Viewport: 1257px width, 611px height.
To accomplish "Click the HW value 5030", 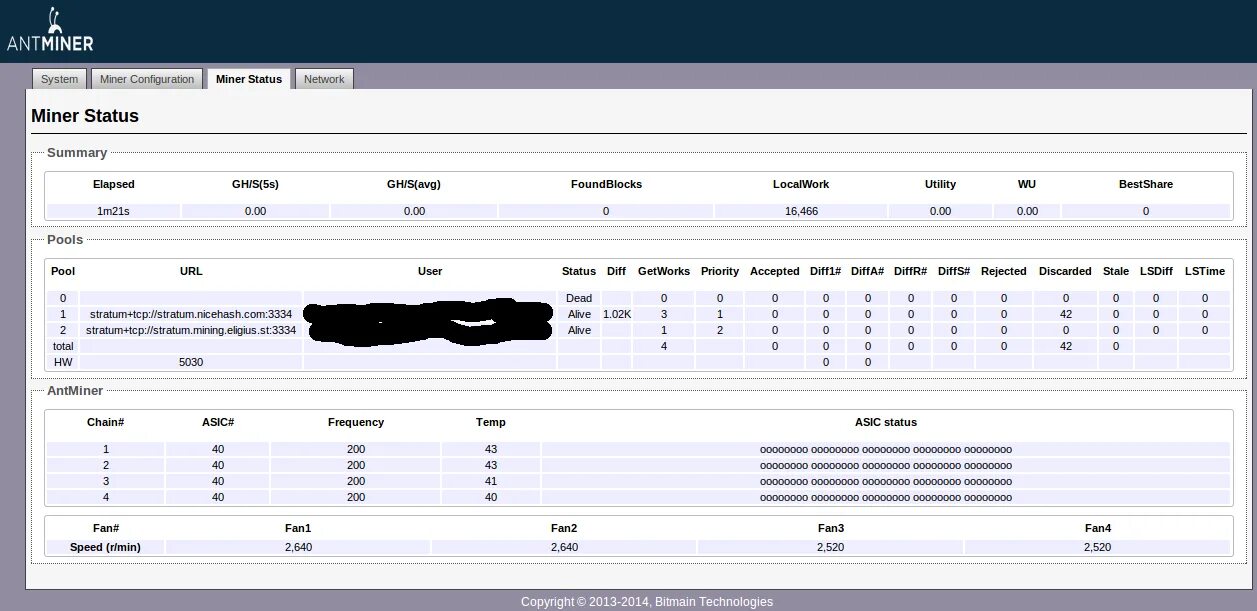I will 191,362.
